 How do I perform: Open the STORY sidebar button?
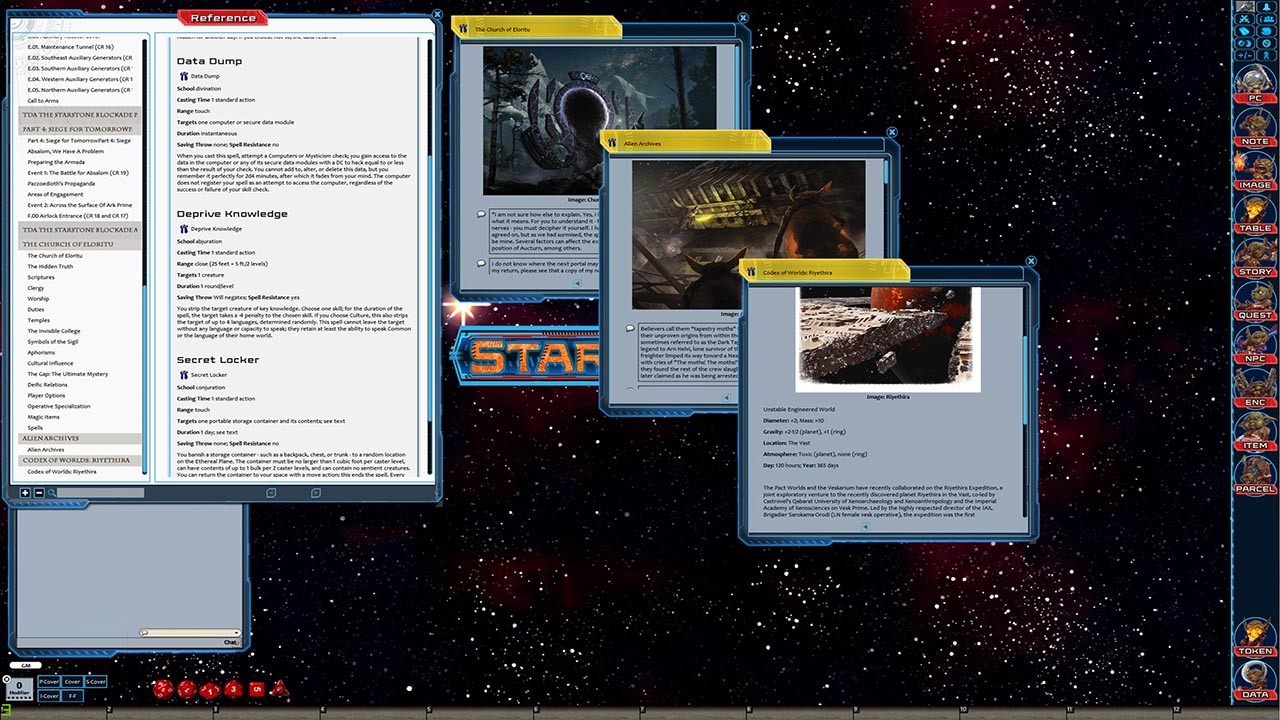[1254, 258]
